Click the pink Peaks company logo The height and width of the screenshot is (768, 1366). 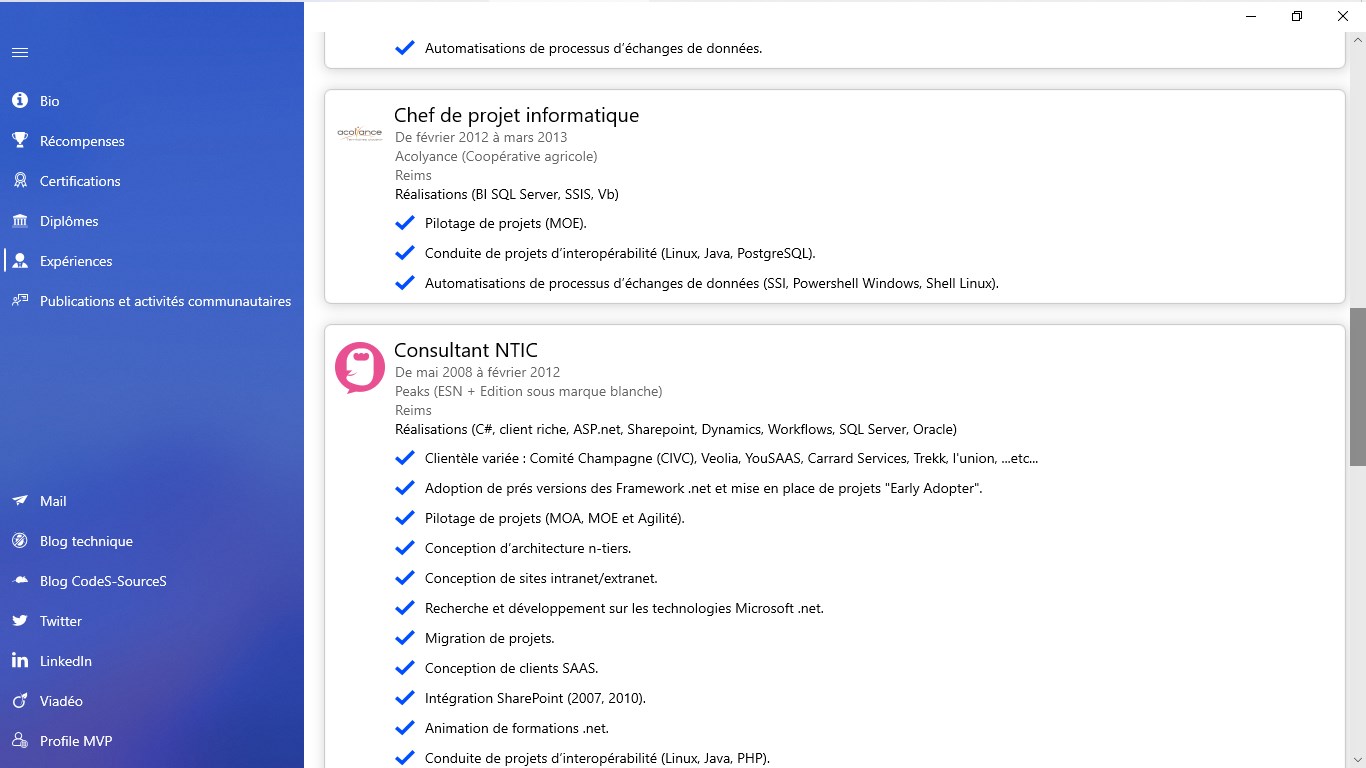pyautogui.click(x=360, y=367)
